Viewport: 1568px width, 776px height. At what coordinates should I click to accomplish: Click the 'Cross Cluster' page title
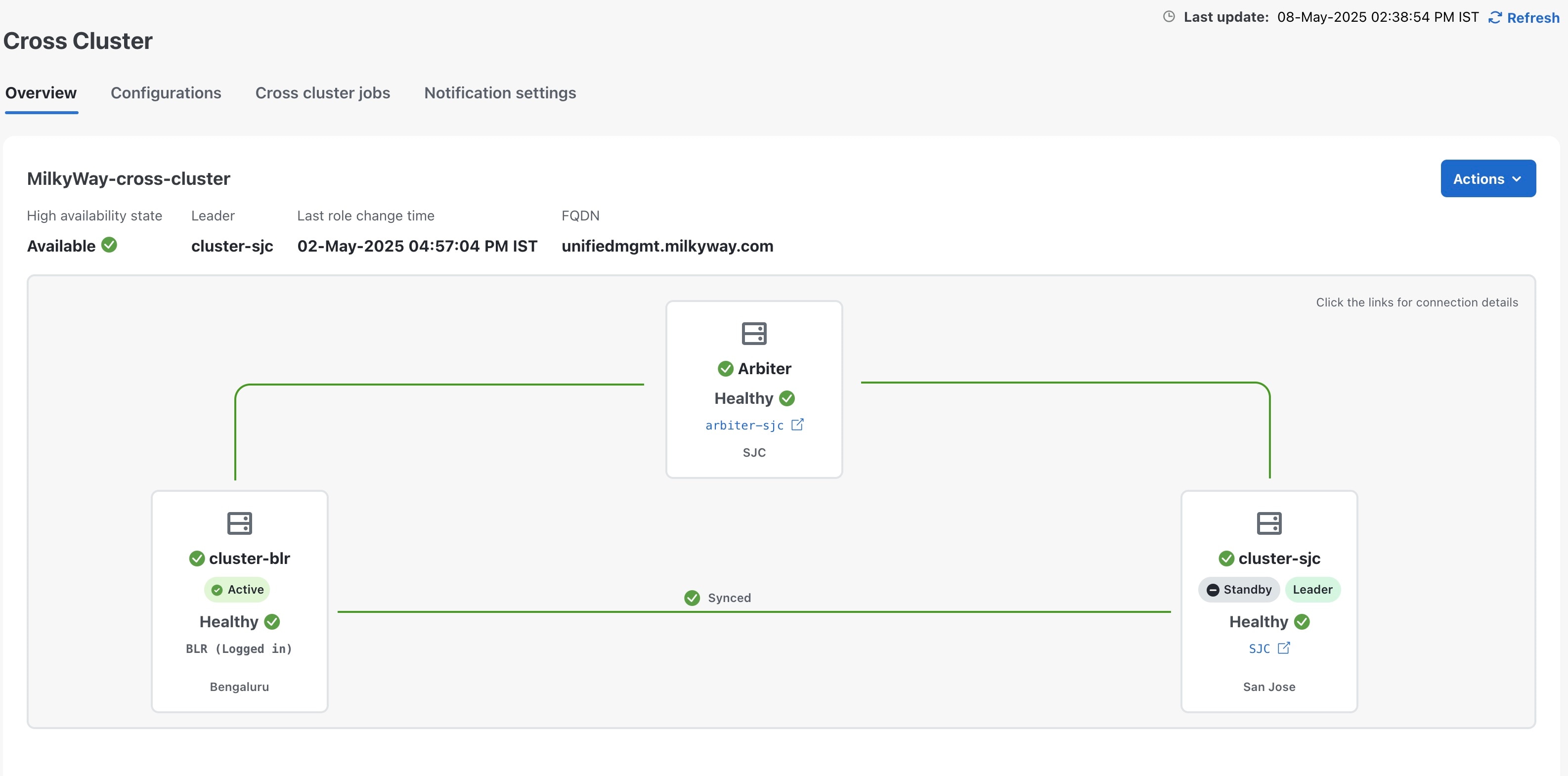click(x=78, y=41)
